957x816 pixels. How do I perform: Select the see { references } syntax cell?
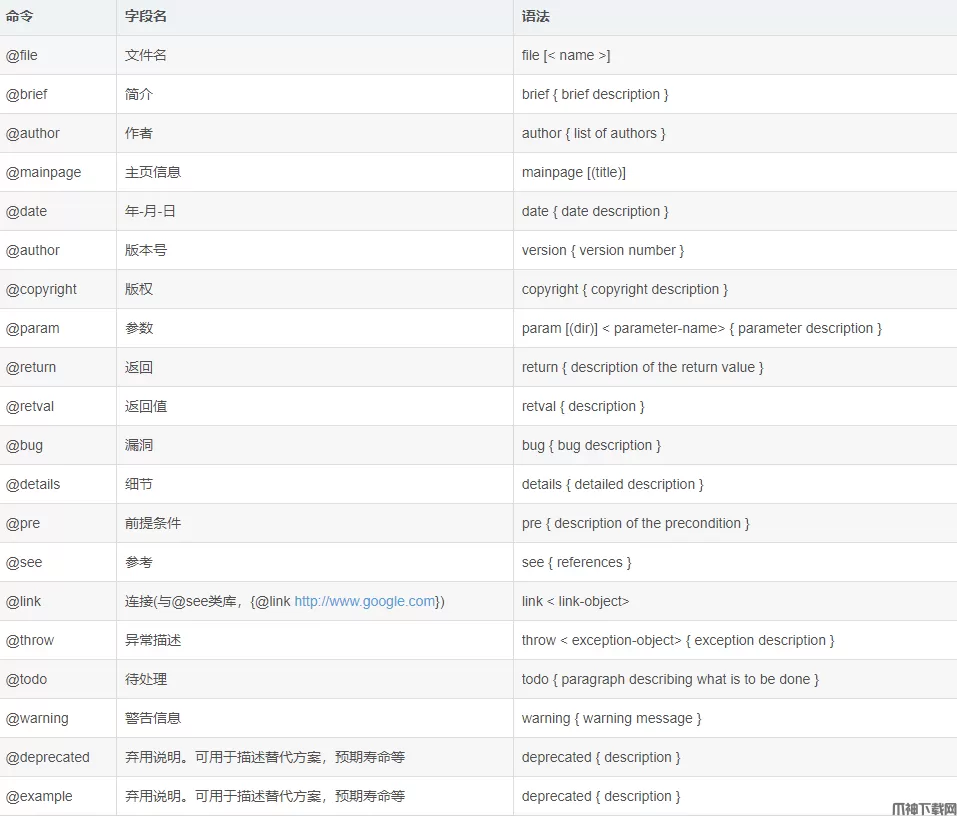click(576, 562)
